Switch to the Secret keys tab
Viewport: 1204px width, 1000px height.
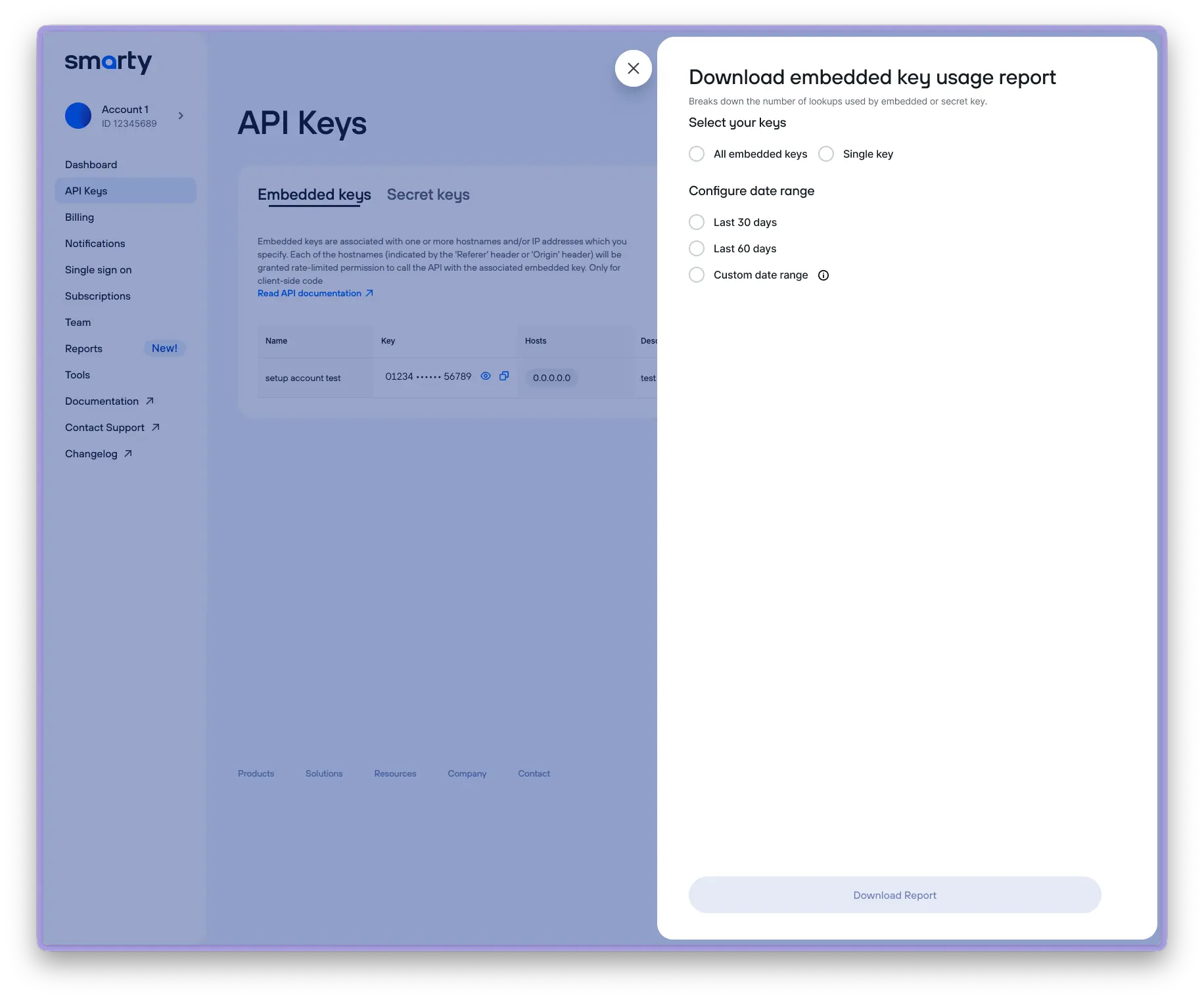(x=428, y=194)
